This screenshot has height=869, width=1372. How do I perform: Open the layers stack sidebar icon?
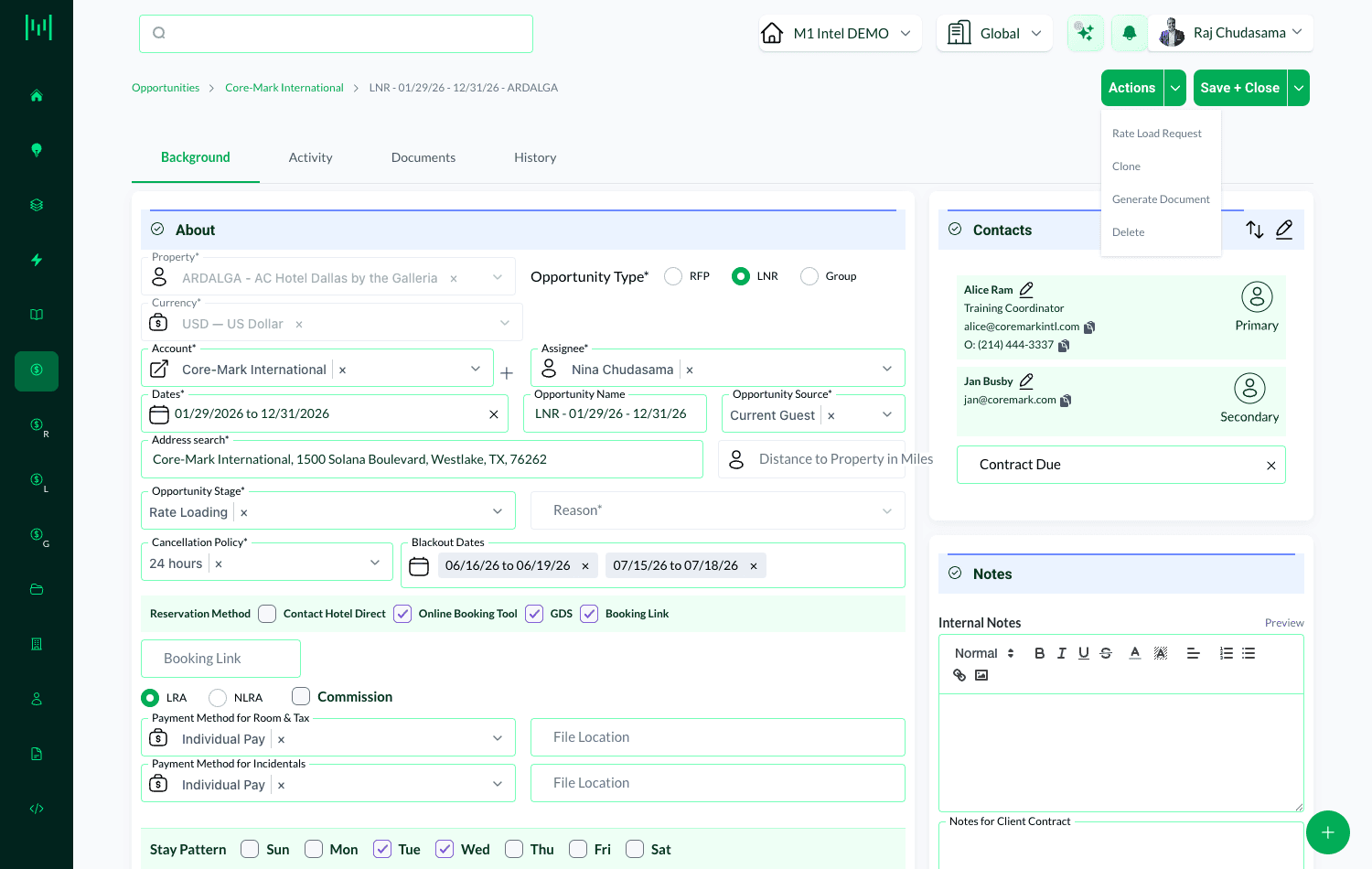coord(37,205)
